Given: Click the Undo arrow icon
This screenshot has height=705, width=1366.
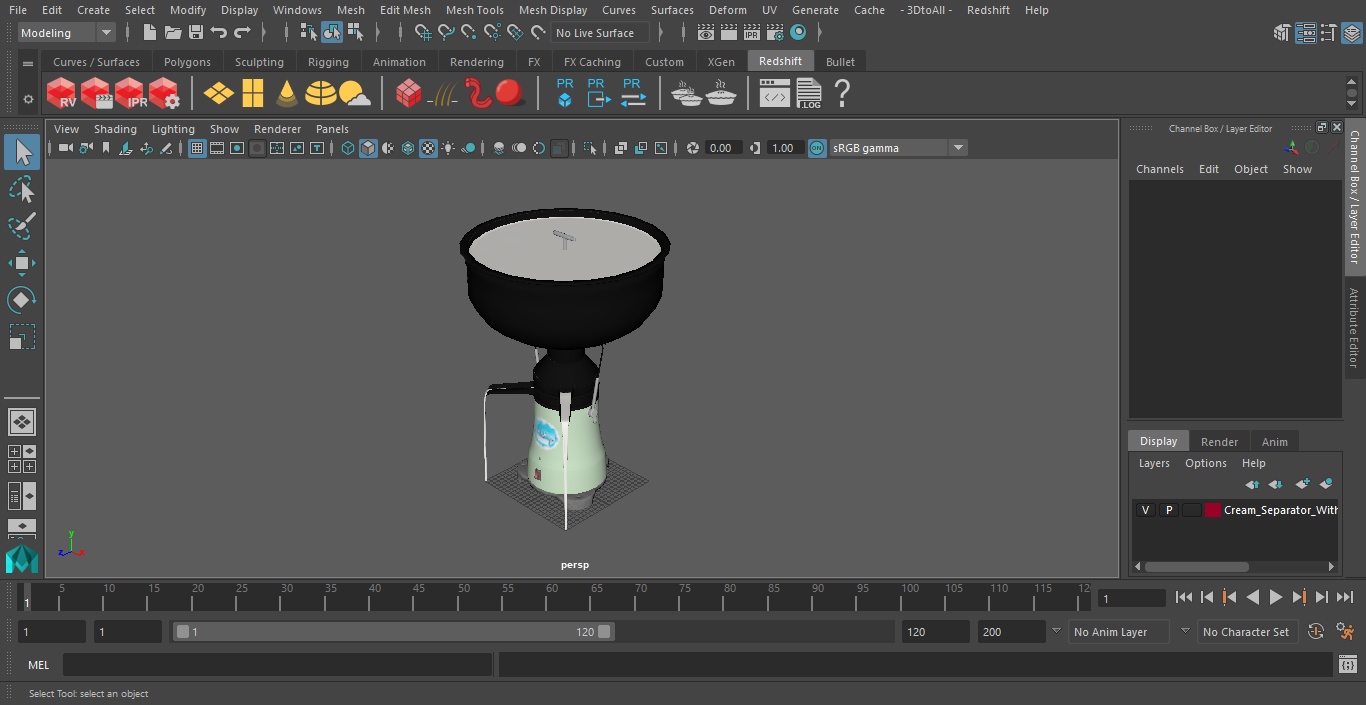Looking at the screenshot, I should [x=219, y=33].
